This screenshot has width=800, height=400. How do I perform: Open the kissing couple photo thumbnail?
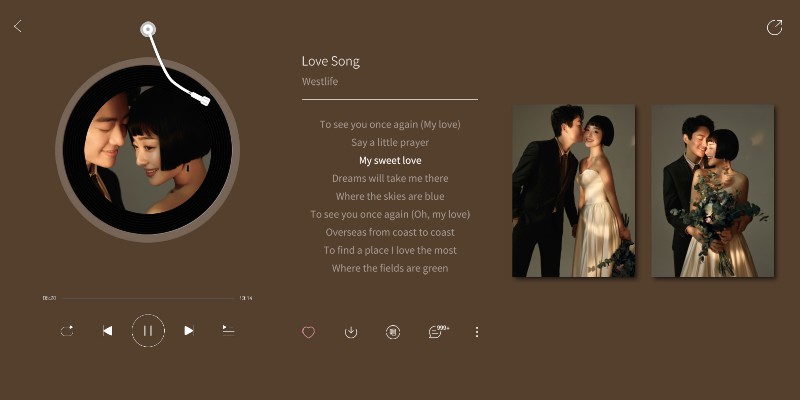(573, 191)
